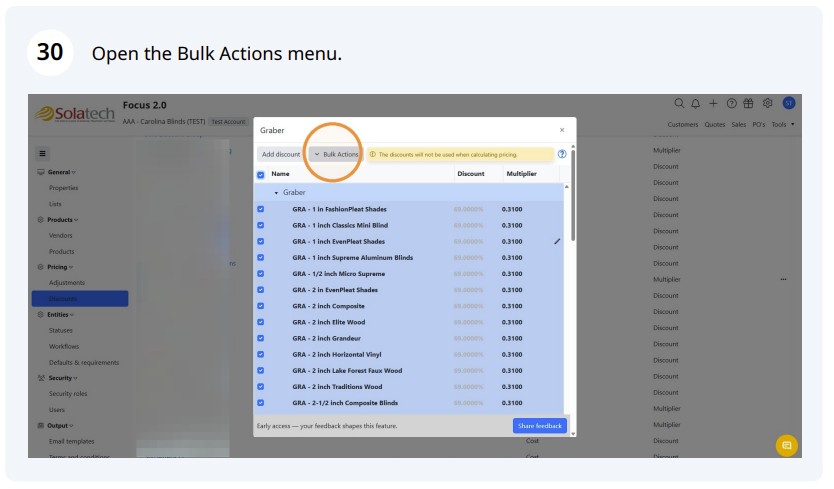Sort by the Name column header
The image size is (834, 489).
click(x=280, y=174)
